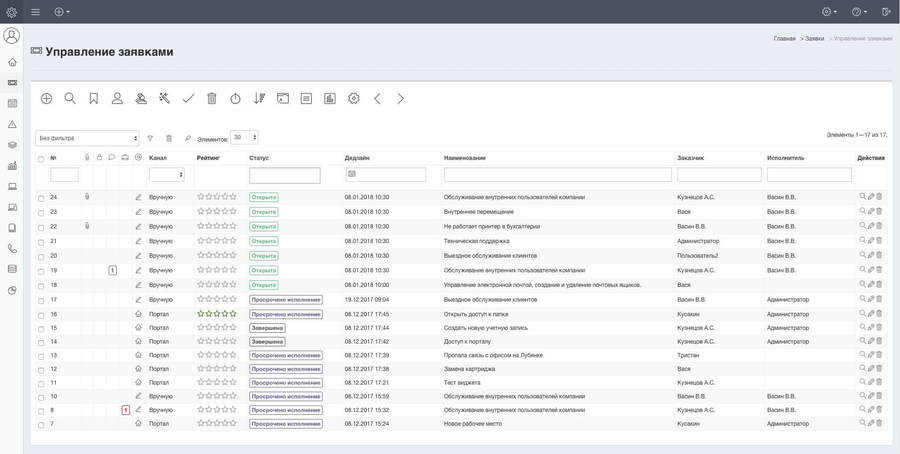The height and width of the screenshot is (454, 900).
Task: Click the assign user person icon
Action: [x=117, y=98]
